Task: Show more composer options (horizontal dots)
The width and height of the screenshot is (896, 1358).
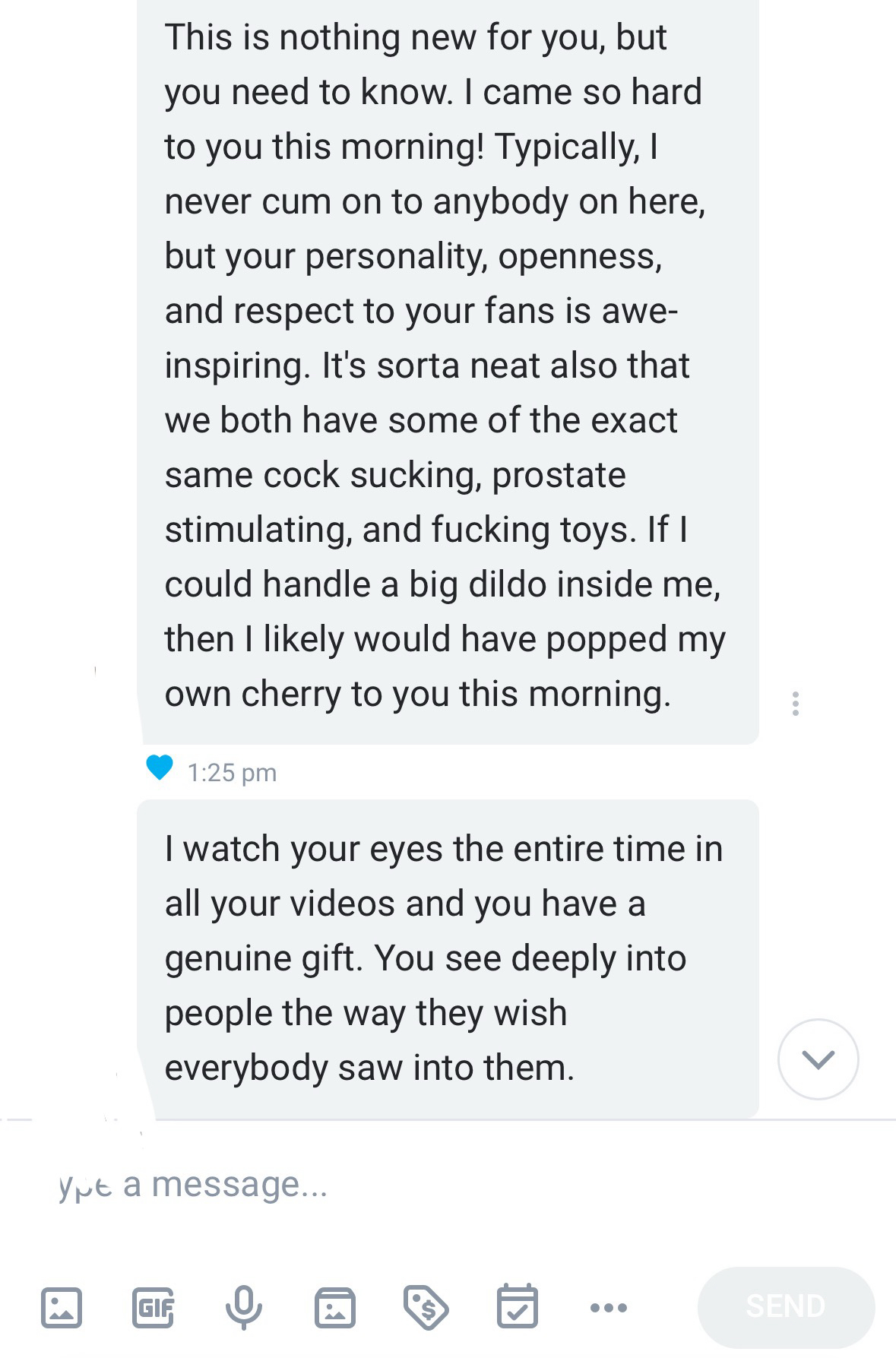Action: (609, 1308)
